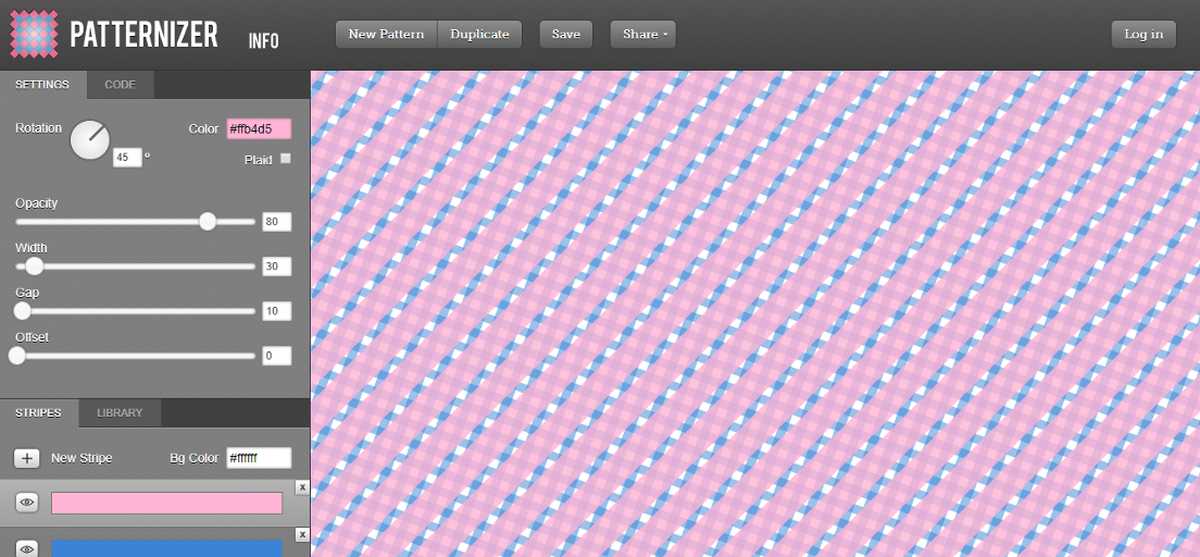Click the rotation degrees field showing 45
Image resolution: width=1200 pixels, height=557 pixels.
(x=127, y=158)
